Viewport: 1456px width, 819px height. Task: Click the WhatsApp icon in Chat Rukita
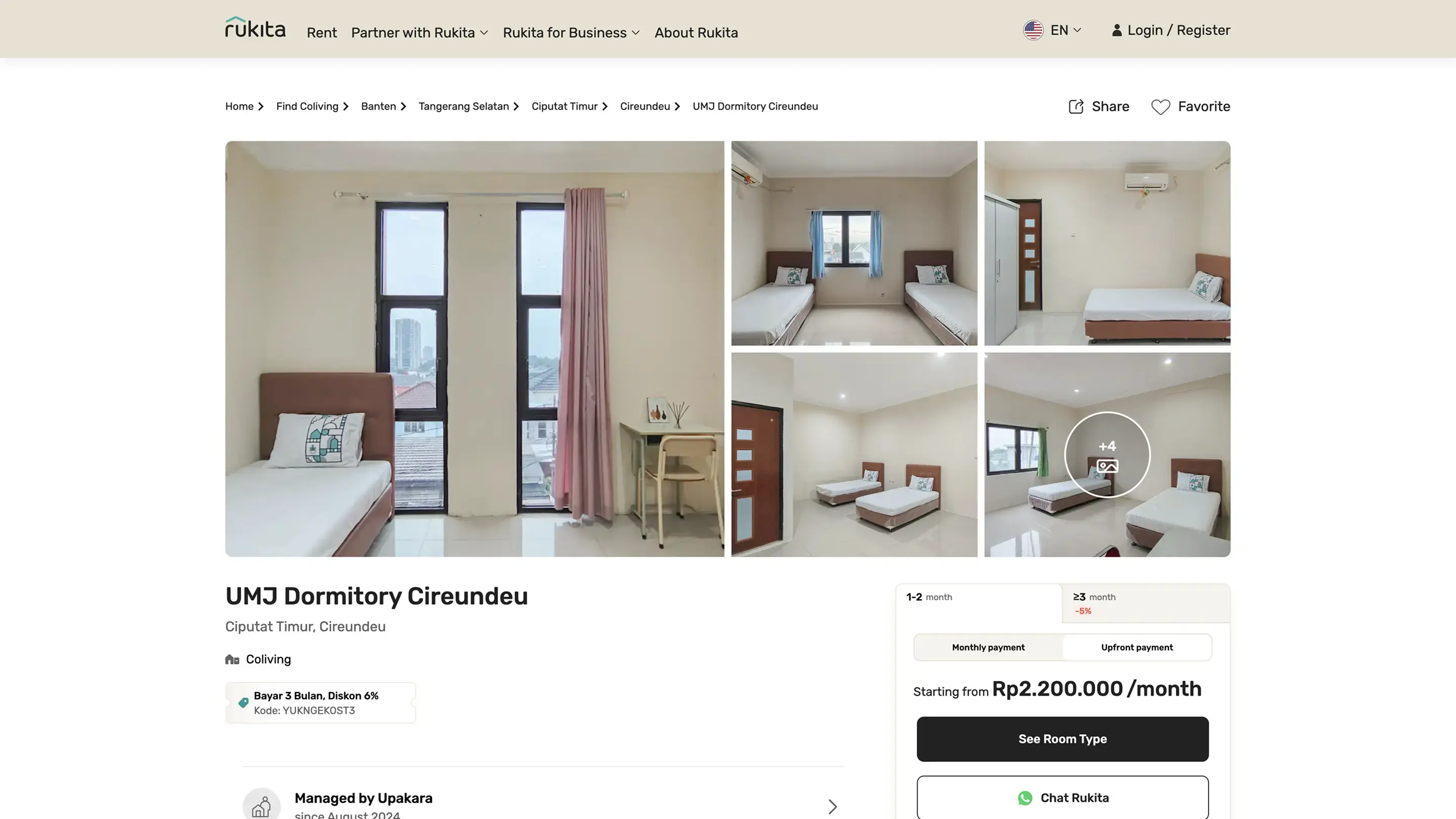[1025, 798]
